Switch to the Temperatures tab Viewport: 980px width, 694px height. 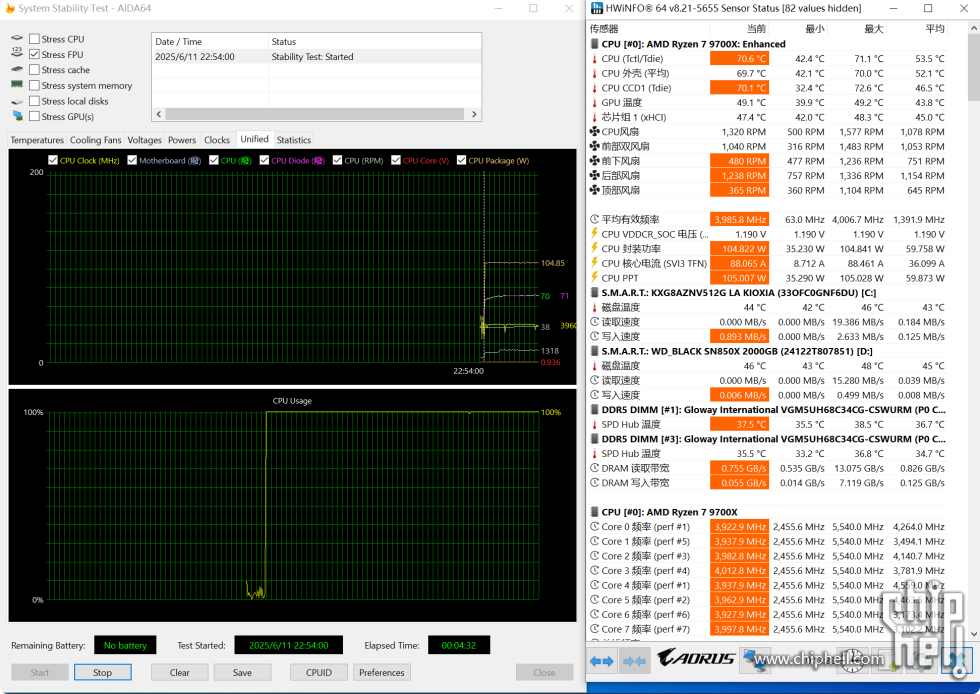[37, 140]
